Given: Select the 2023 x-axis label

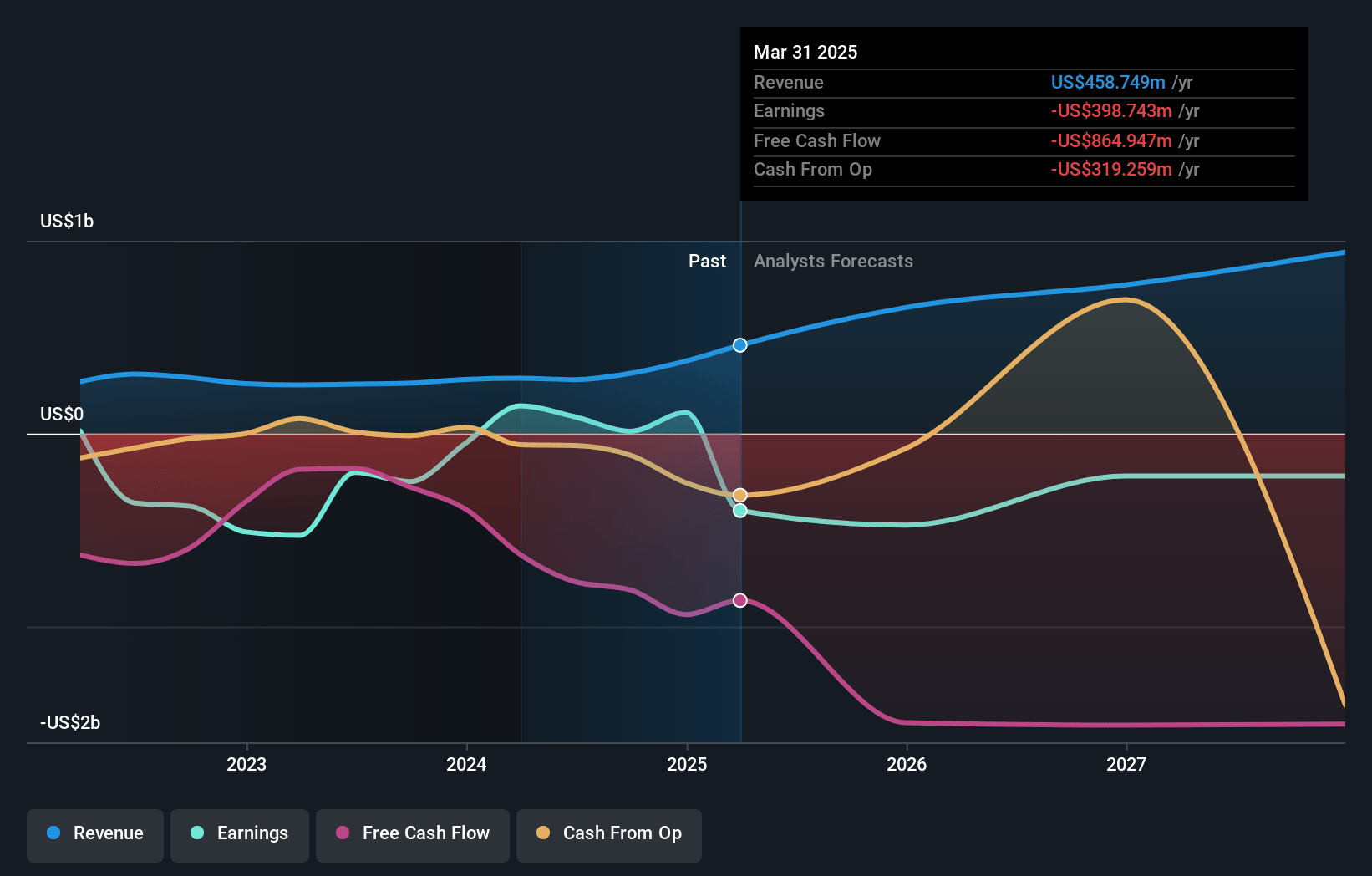Looking at the screenshot, I should tap(246, 764).
